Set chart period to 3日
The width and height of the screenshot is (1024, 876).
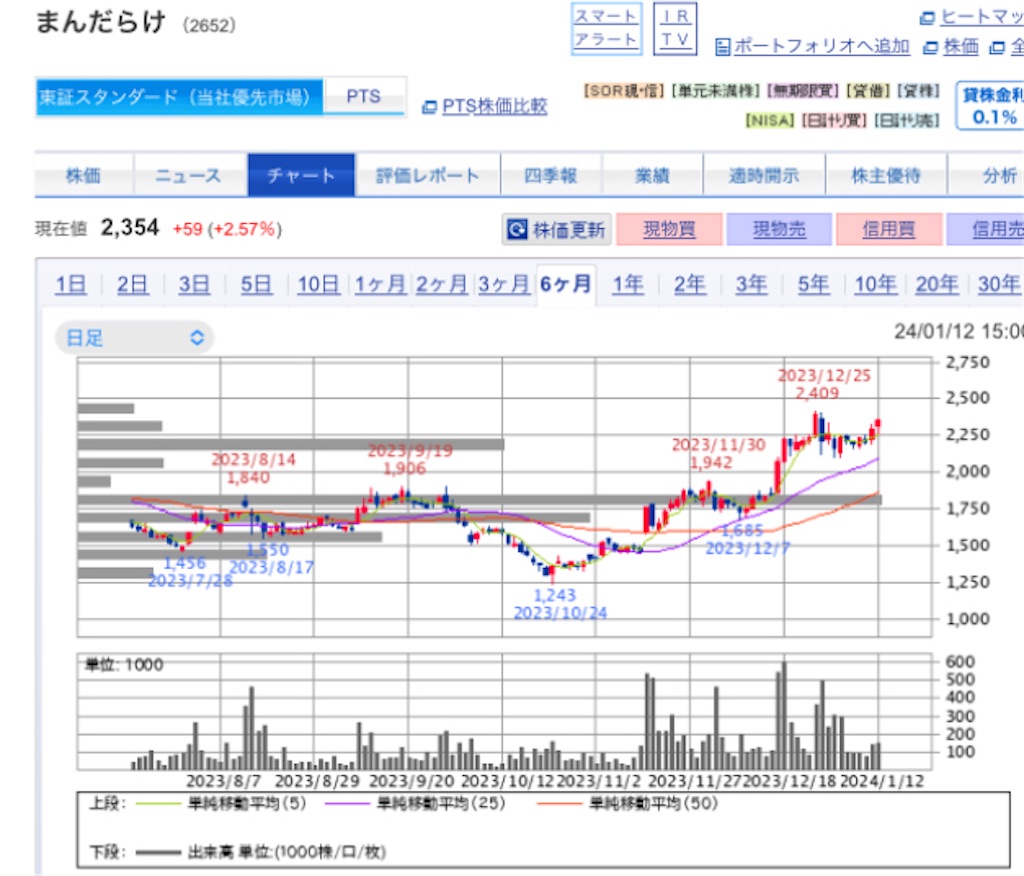click(194, 285)
